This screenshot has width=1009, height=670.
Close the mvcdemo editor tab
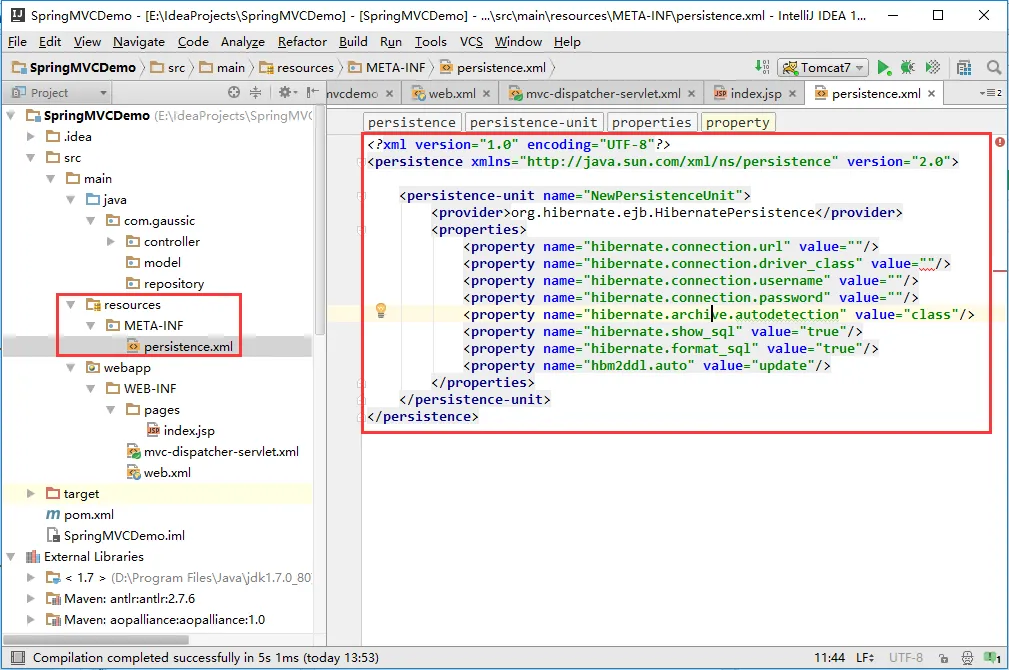click(389, 94)
